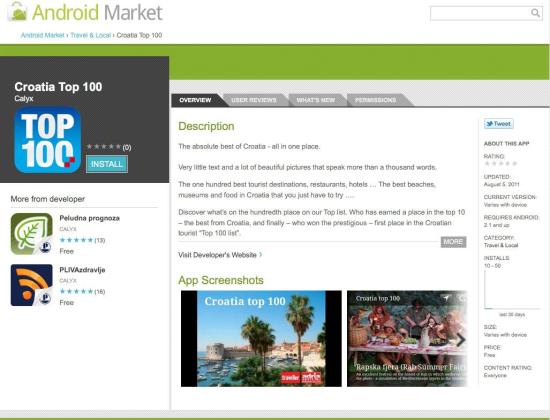Click the installs graph in sidebar
Image resolution: width=550 pixels, height=420 pixels.
[x=511, y=290]
